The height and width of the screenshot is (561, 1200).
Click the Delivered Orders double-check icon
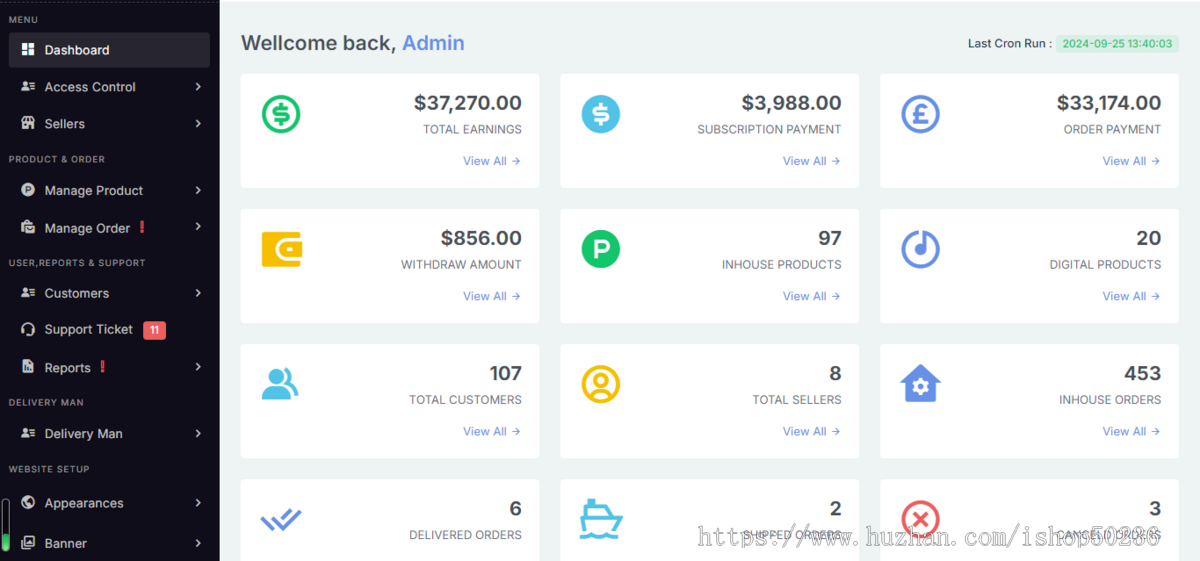tap(281, 520)
